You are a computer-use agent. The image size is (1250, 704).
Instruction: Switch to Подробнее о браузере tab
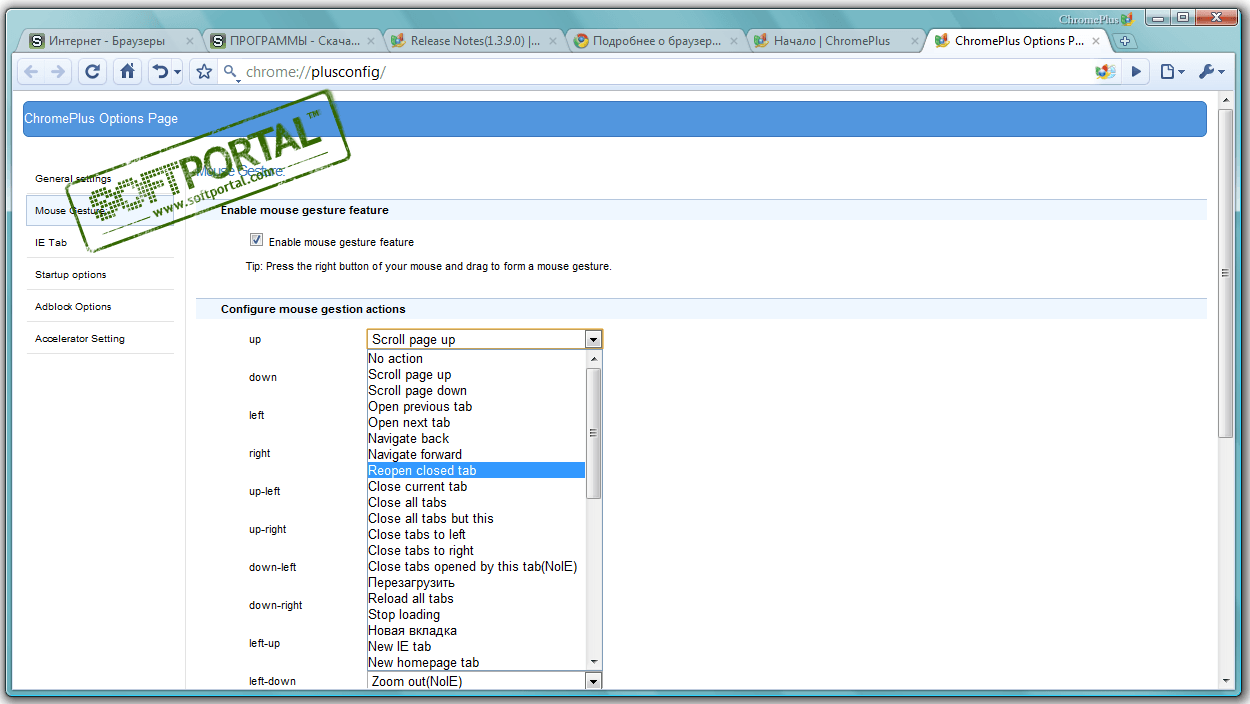[x=656, y=41]
